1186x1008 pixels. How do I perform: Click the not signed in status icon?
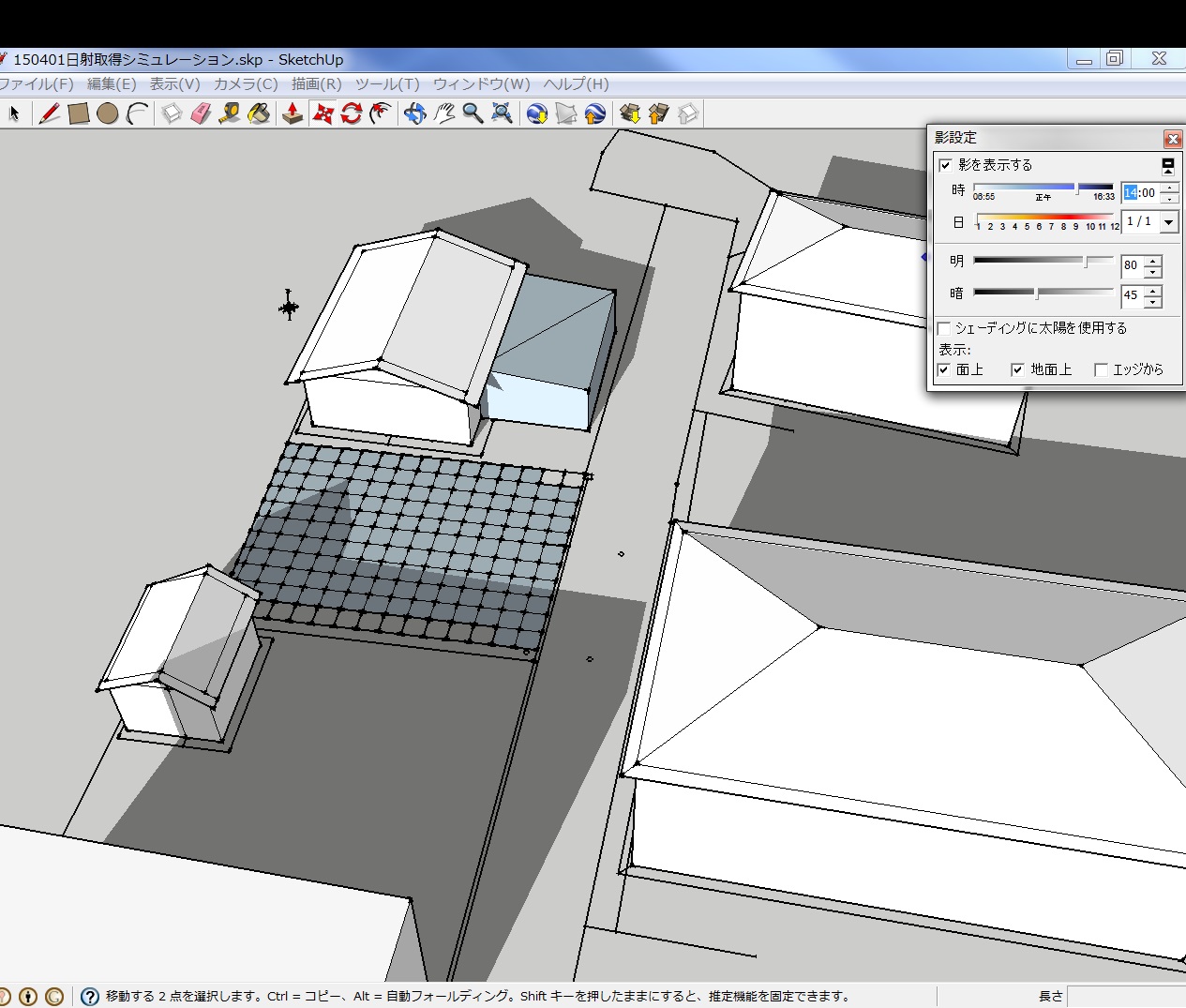click(54, 997)
